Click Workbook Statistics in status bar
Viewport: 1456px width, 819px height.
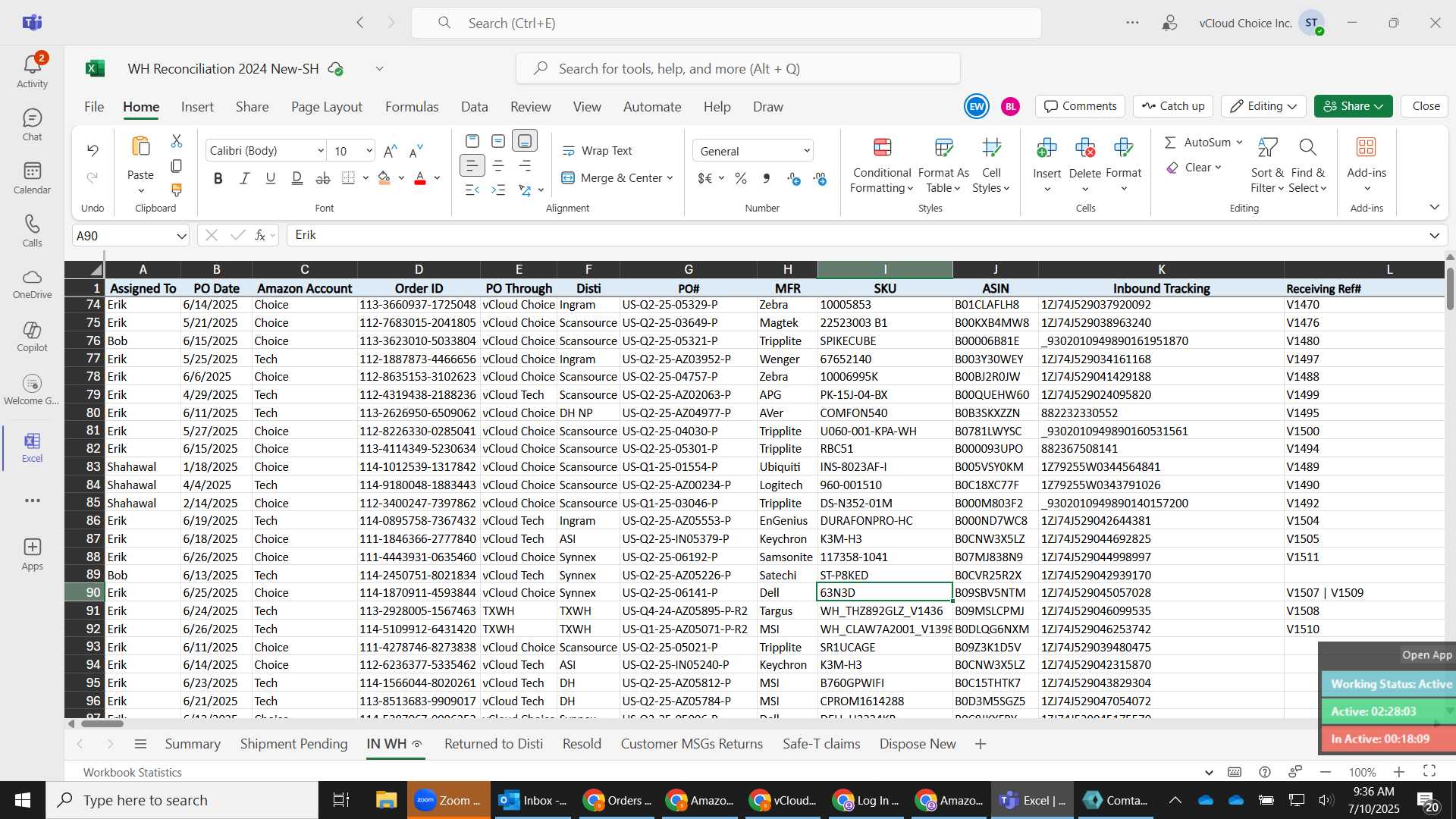pyautogui.click(x=133, y=772)
